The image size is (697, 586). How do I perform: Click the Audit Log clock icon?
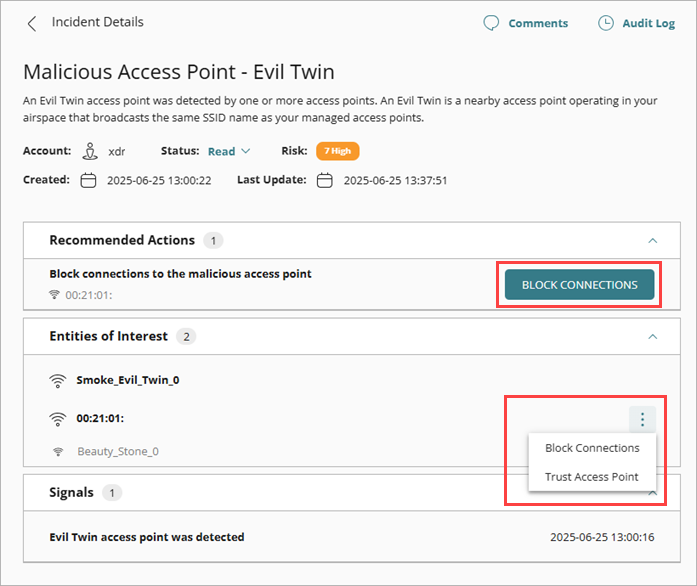[x=606, y=23]
